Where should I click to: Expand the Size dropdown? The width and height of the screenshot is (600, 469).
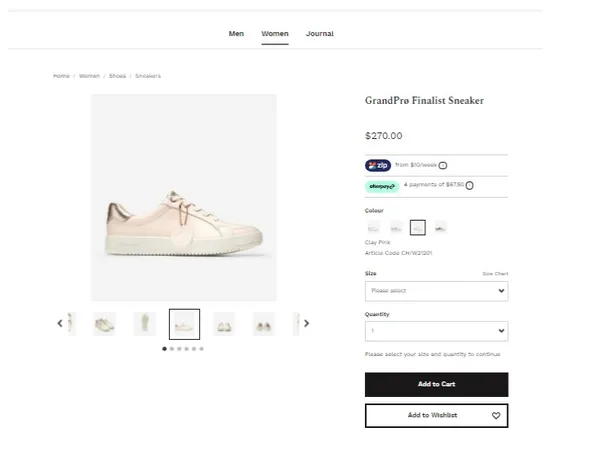click(436, 291)
